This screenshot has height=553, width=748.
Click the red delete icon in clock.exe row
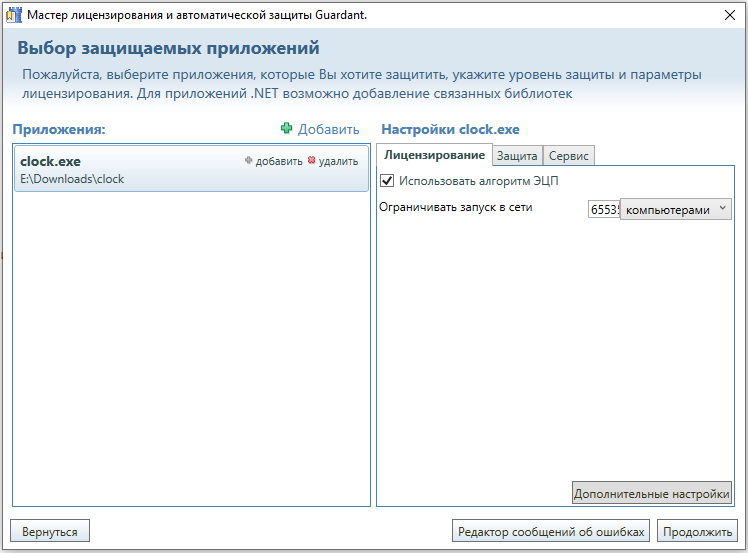(x=311, y=161)
